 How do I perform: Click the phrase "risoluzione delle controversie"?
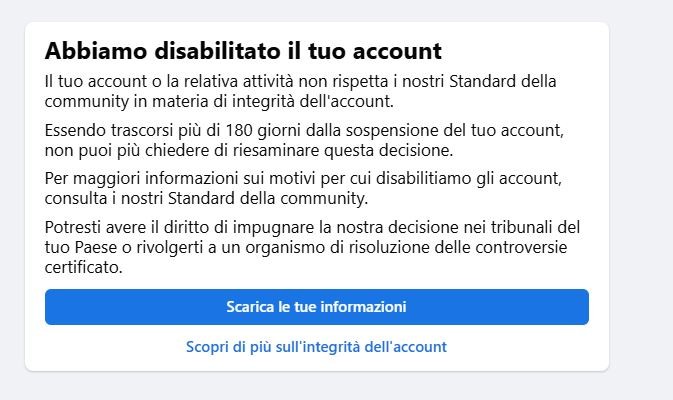458,248
